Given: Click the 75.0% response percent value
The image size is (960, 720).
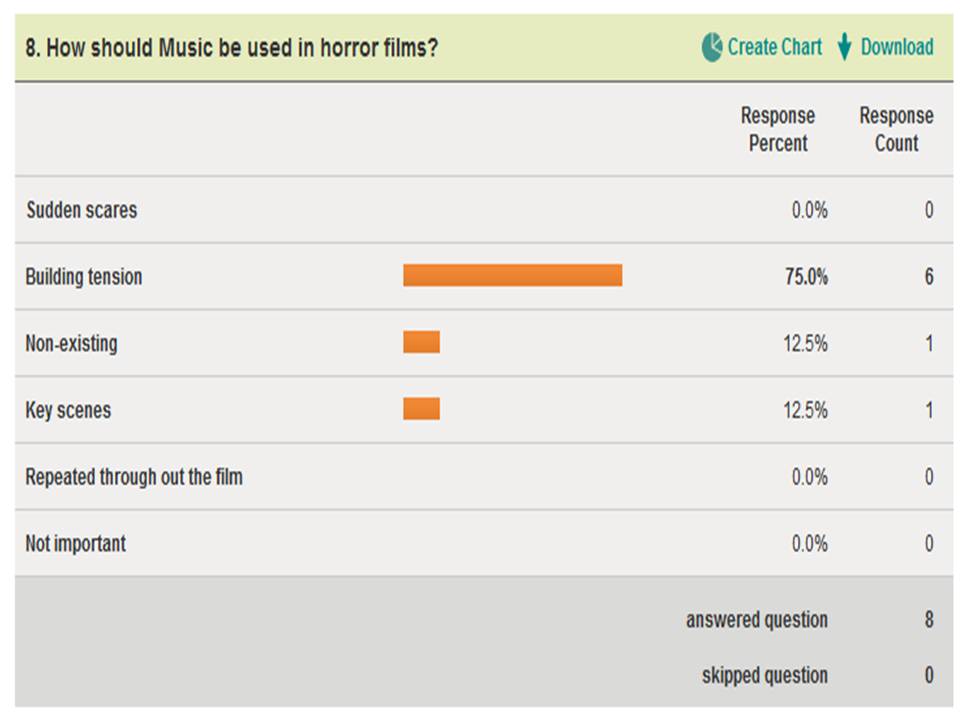Looking at the screenshot, I should coord(806,277).
